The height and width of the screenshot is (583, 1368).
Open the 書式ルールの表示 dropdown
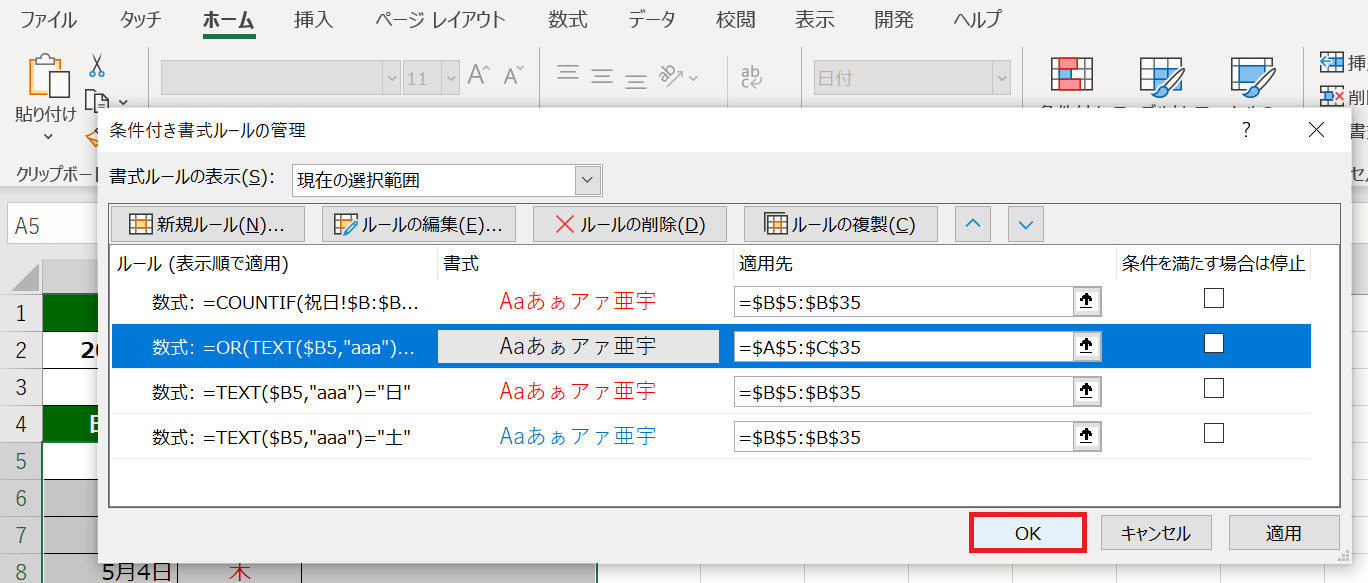point(588,180)
